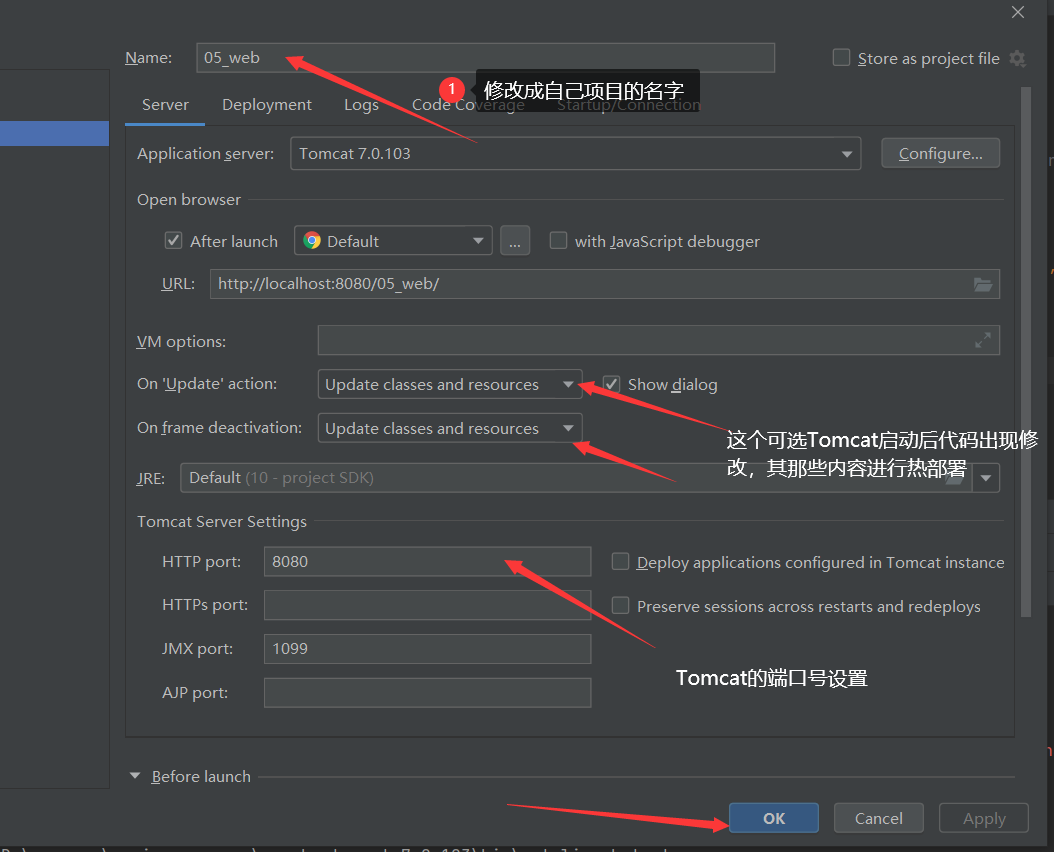Click the URL input field
The image size is (1054, 852).
click(604, 284)
